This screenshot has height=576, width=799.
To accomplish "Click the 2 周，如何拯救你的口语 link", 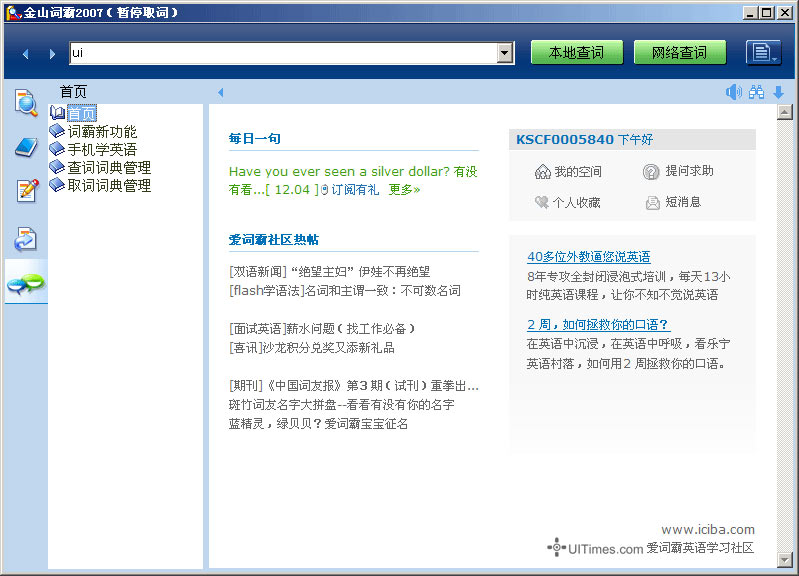I will (x=598, y=325).
